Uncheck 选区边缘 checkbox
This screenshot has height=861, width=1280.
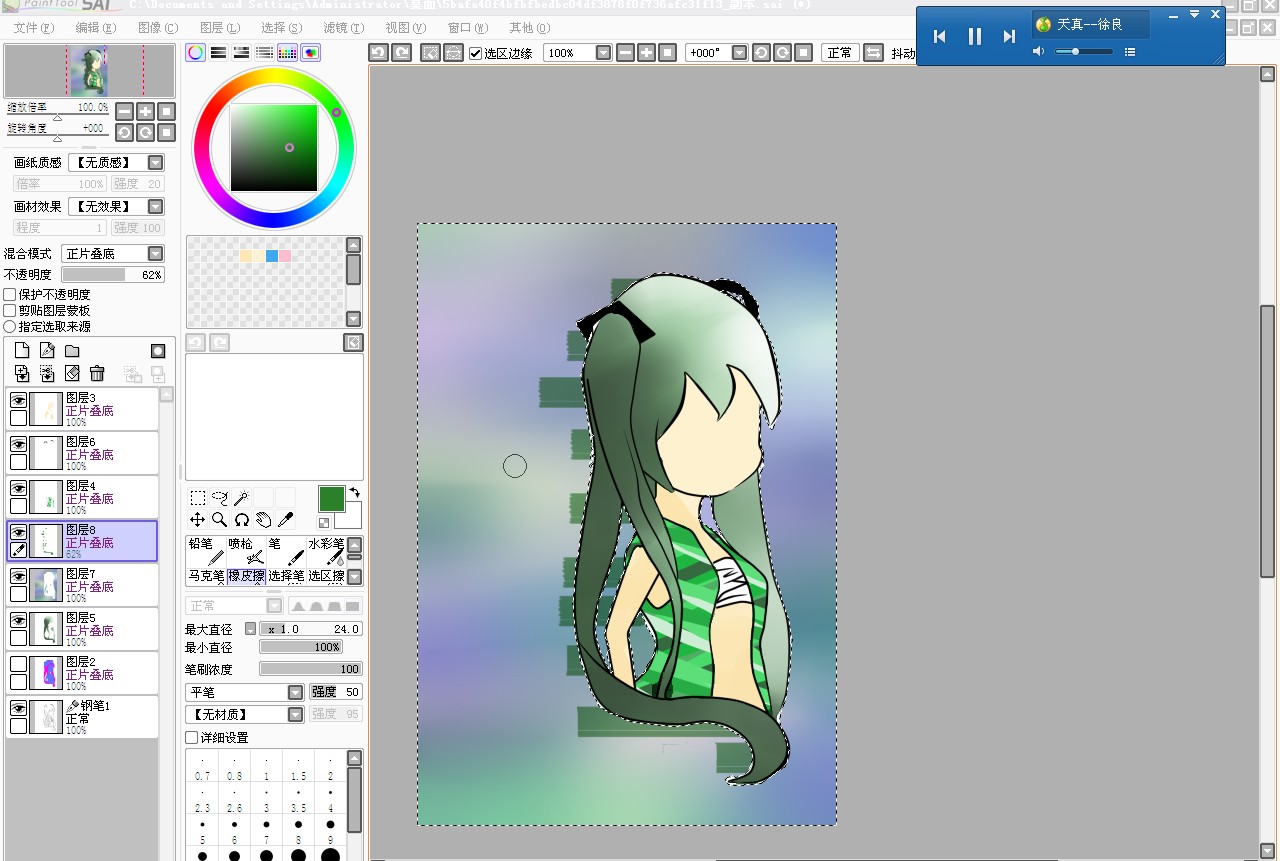pyautogui.click(x=475, y=53)
